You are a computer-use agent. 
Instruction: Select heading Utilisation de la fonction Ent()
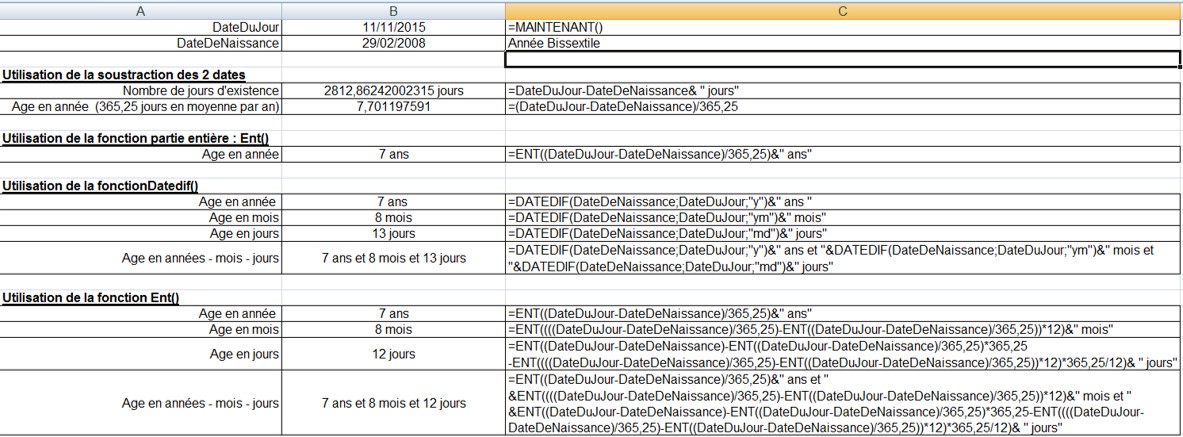tap(91, 297)
